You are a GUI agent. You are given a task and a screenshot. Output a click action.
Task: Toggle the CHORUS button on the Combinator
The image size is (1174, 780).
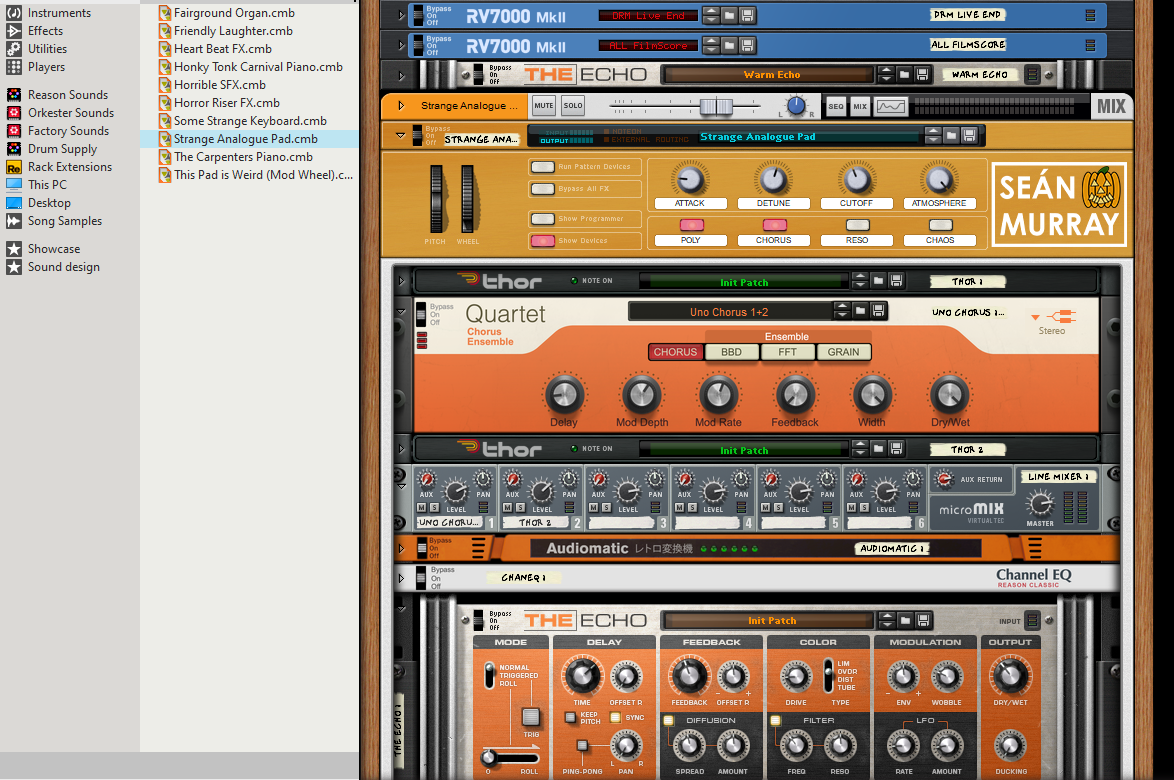[774, 225]
